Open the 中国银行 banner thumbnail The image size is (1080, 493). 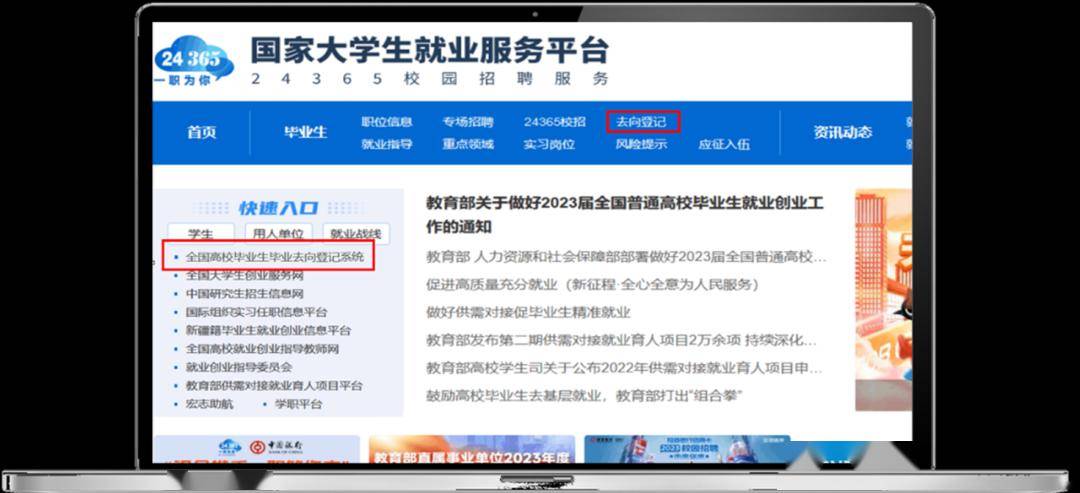(256, 448)
